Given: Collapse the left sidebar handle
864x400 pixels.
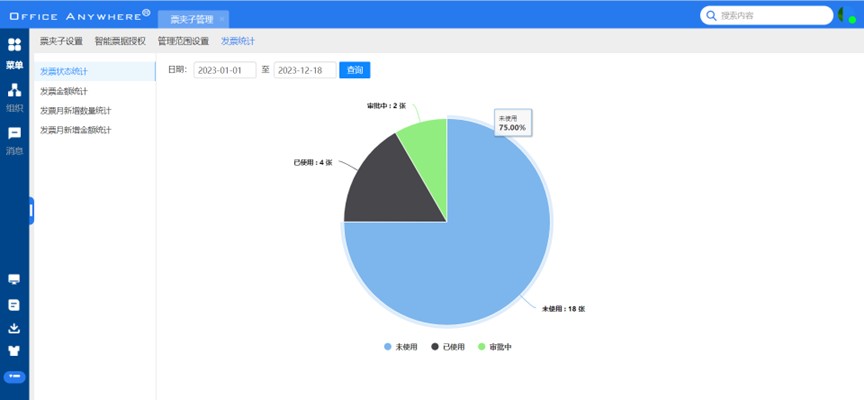Looking at the screenshot, I should click(x=31, y=210).
